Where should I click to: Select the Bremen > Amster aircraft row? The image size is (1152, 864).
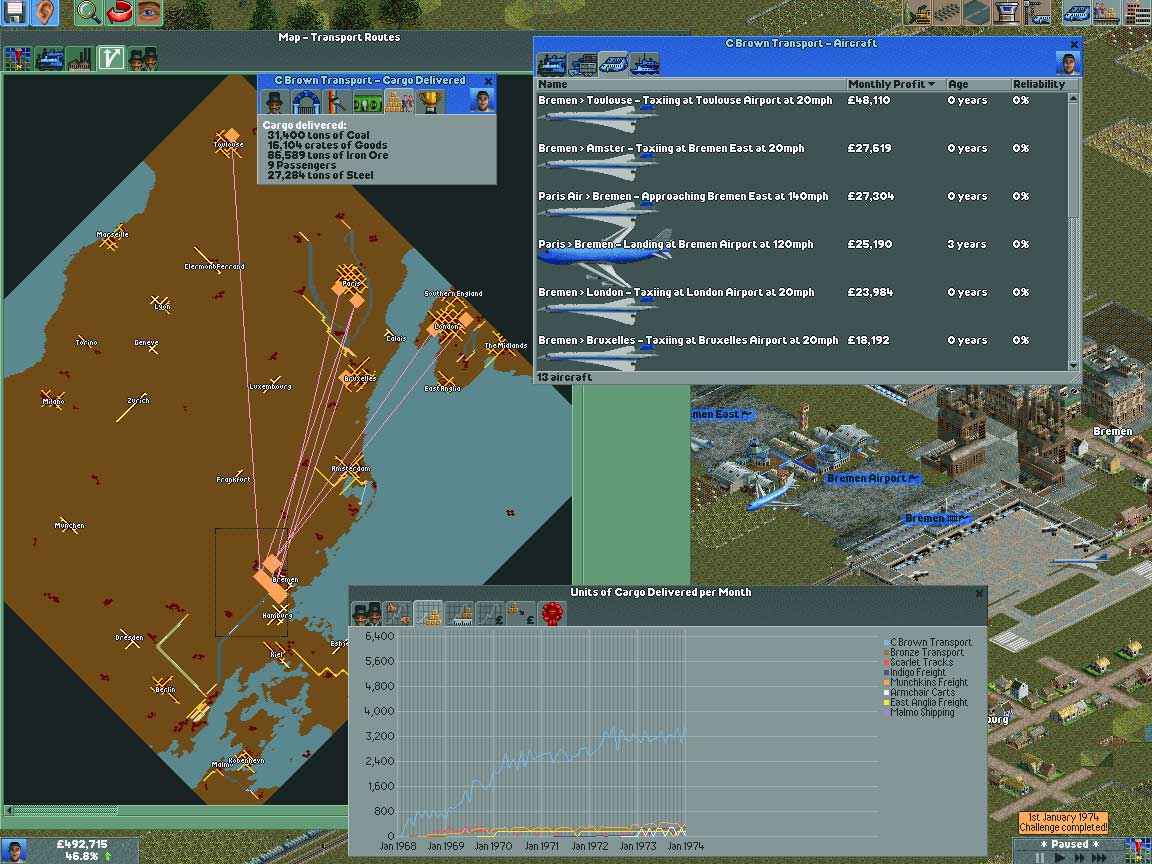801,165
